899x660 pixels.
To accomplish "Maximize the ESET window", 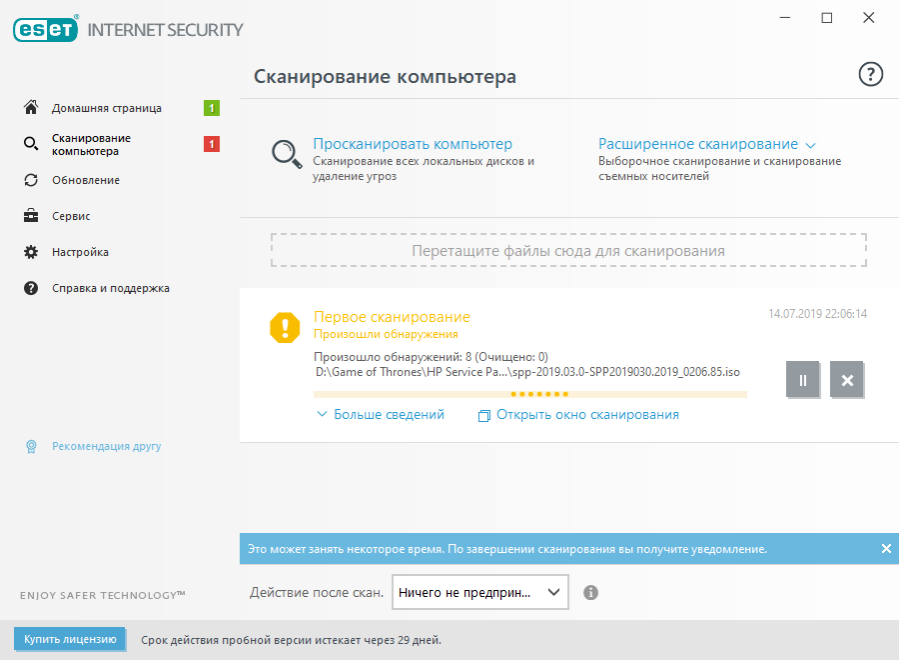I will (x=827, y=18).
